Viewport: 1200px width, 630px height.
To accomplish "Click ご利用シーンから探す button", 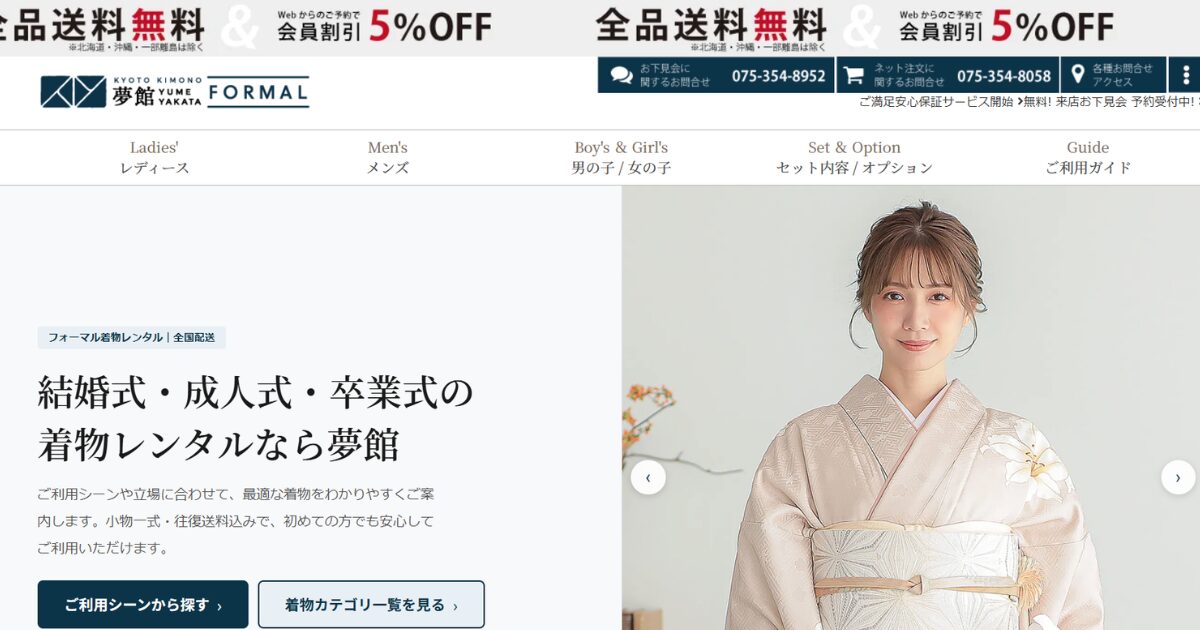I will pos(143,604).
